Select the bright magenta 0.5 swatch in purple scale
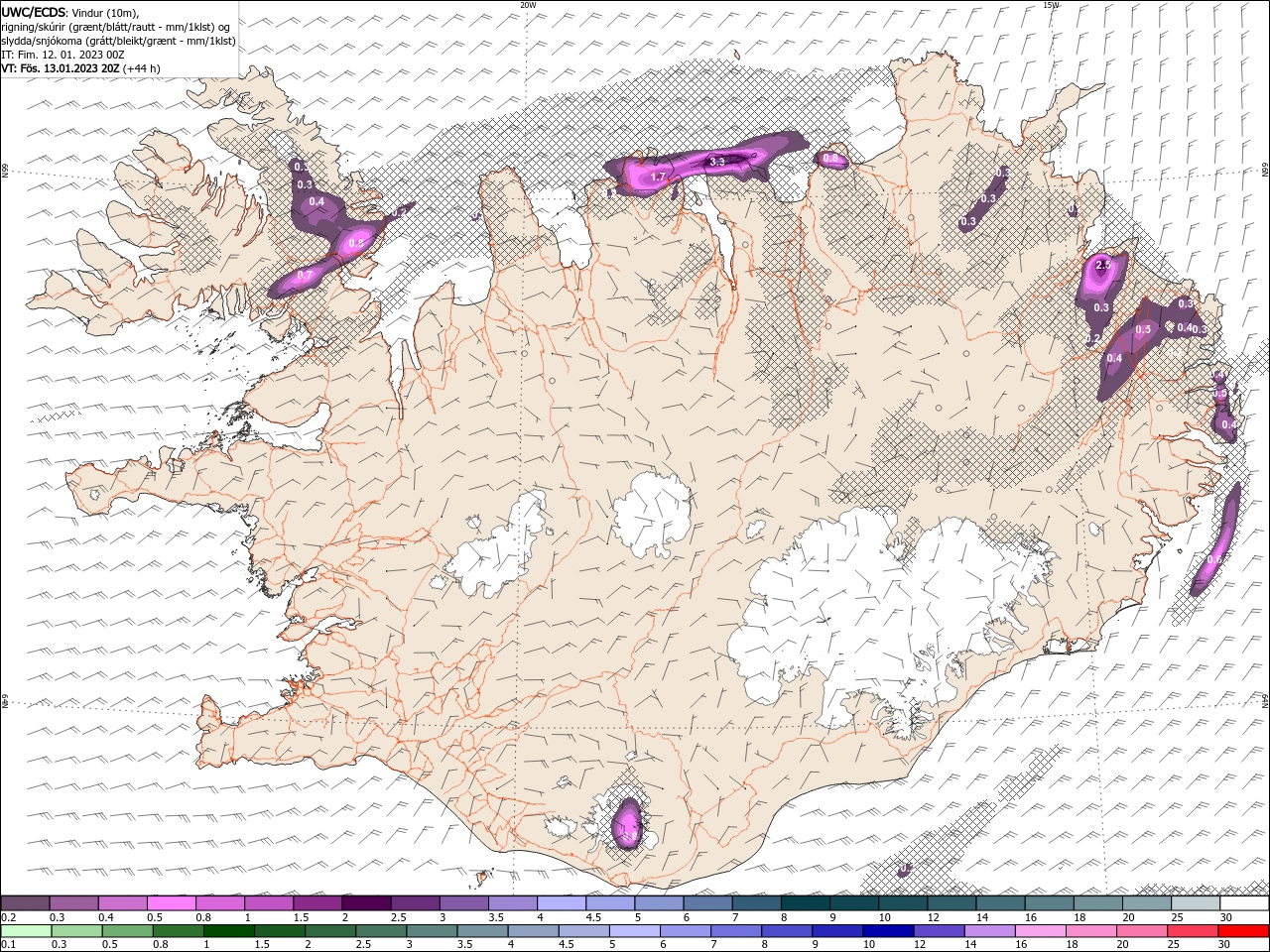The image size is (1270, 952). tap(171, 903)
